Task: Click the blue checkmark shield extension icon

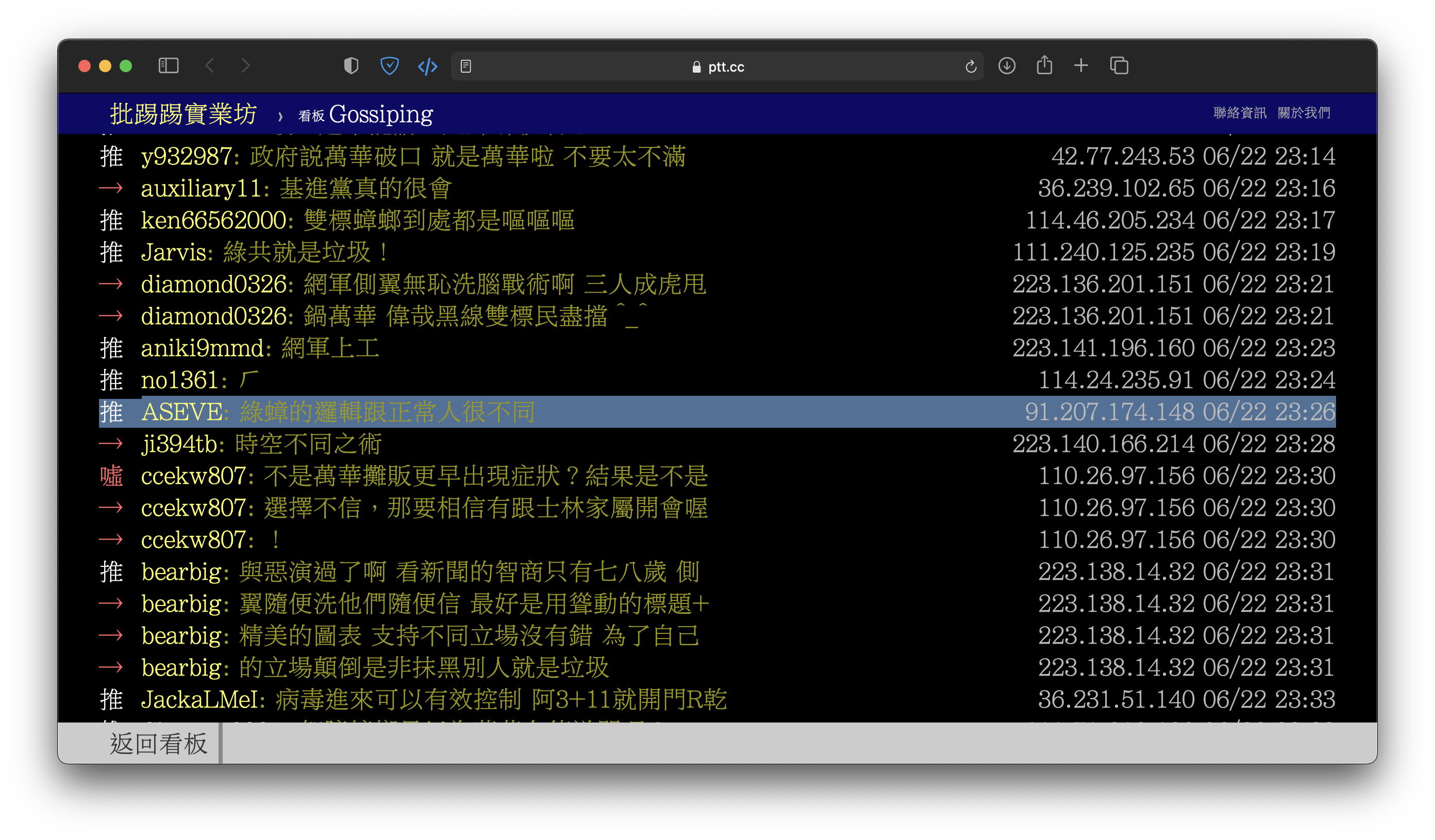Action: pyautogui.click(x=390, y=66)
